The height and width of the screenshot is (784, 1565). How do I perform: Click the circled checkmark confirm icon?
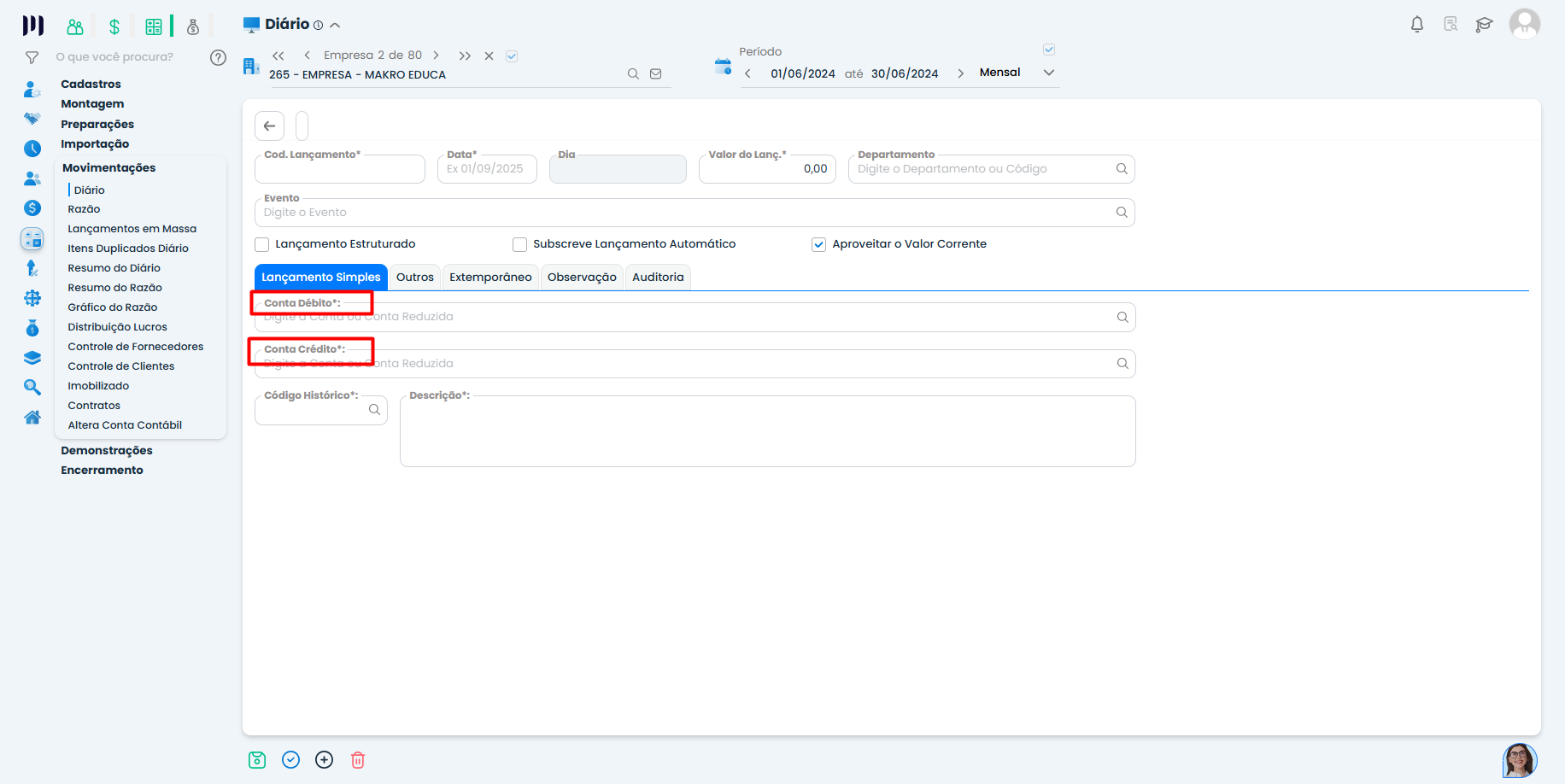tap(291, 760)
